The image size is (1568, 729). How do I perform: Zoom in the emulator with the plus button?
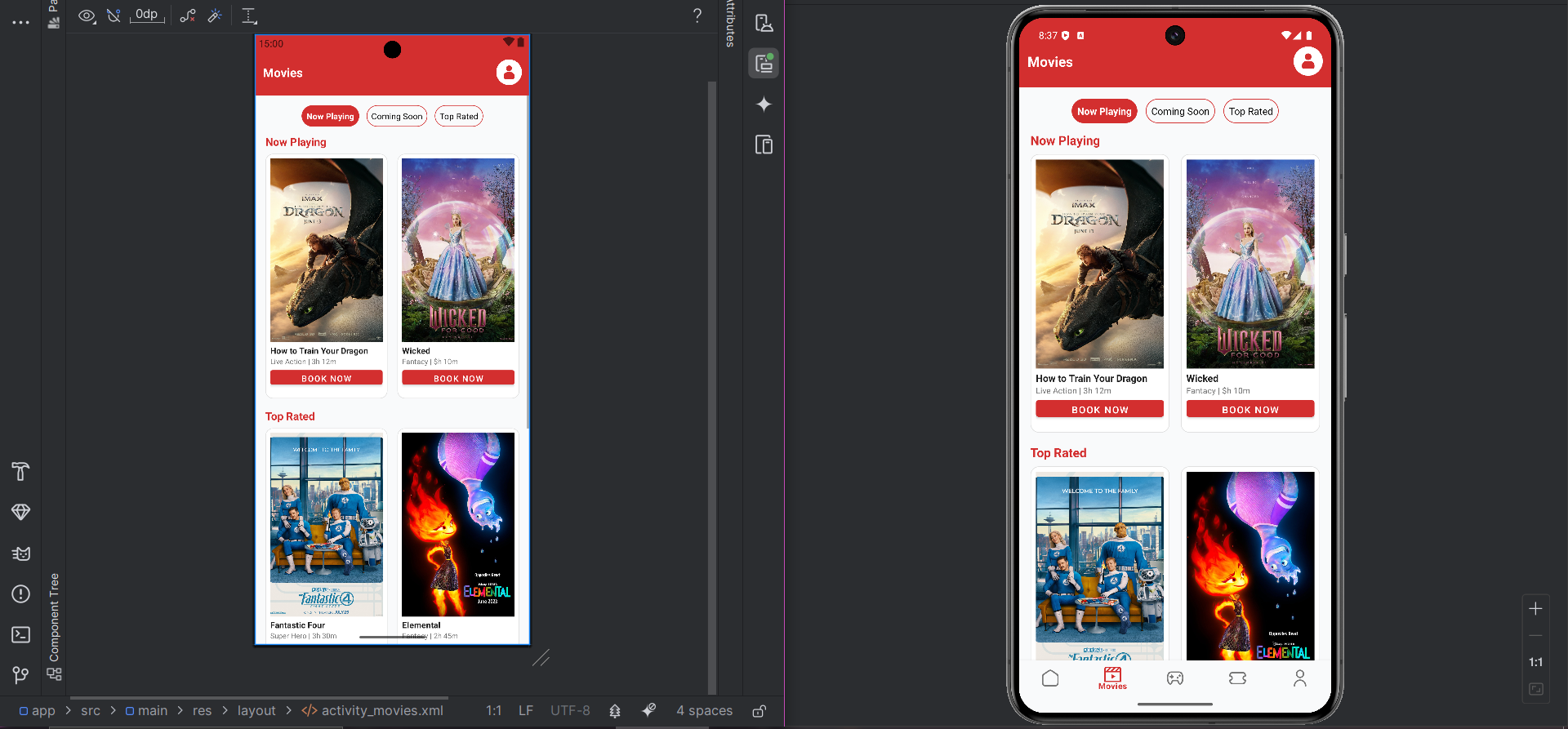tap(1535, 609)
